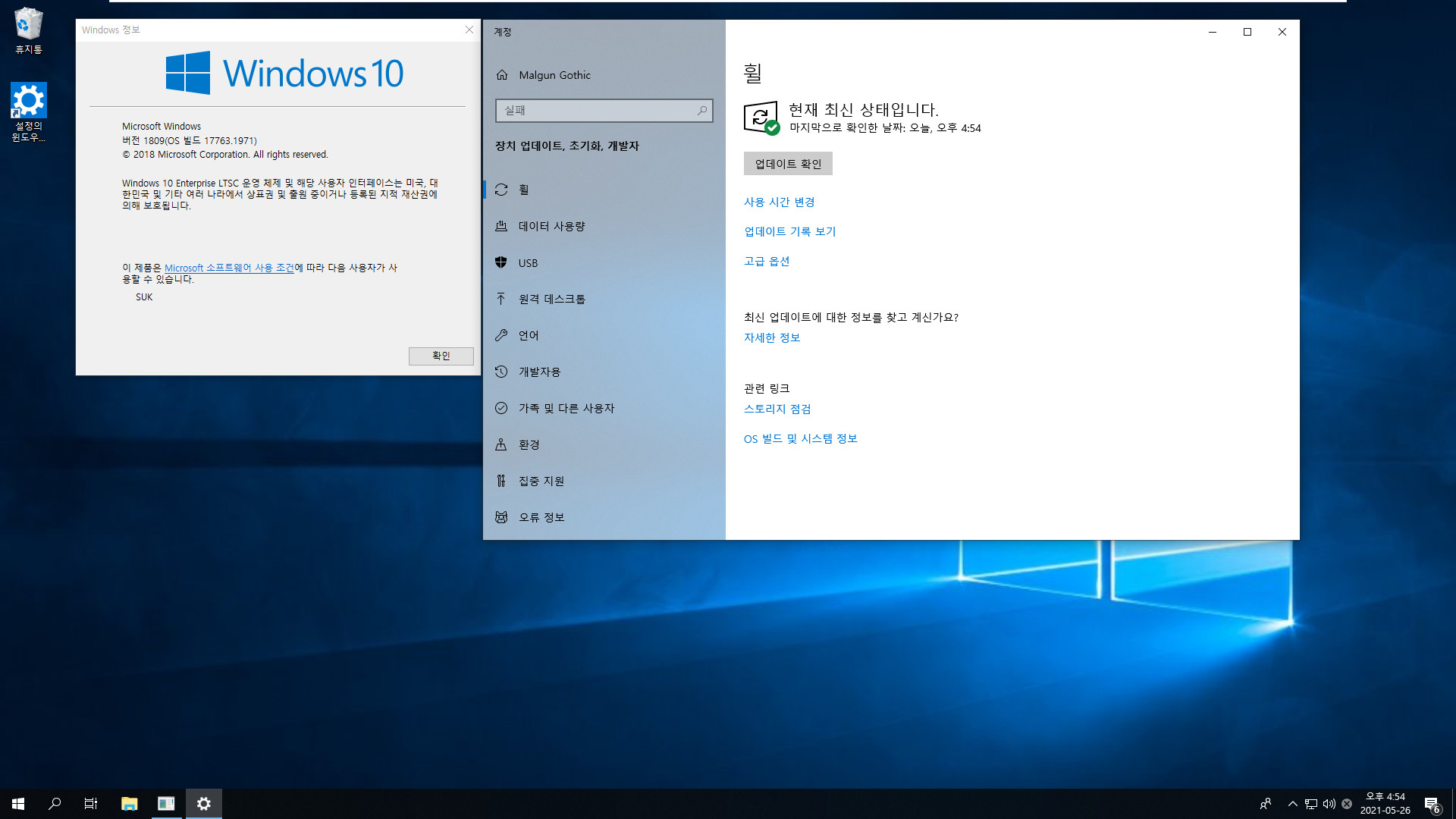Click the shield icon beside USB

(x=501, y=262)
